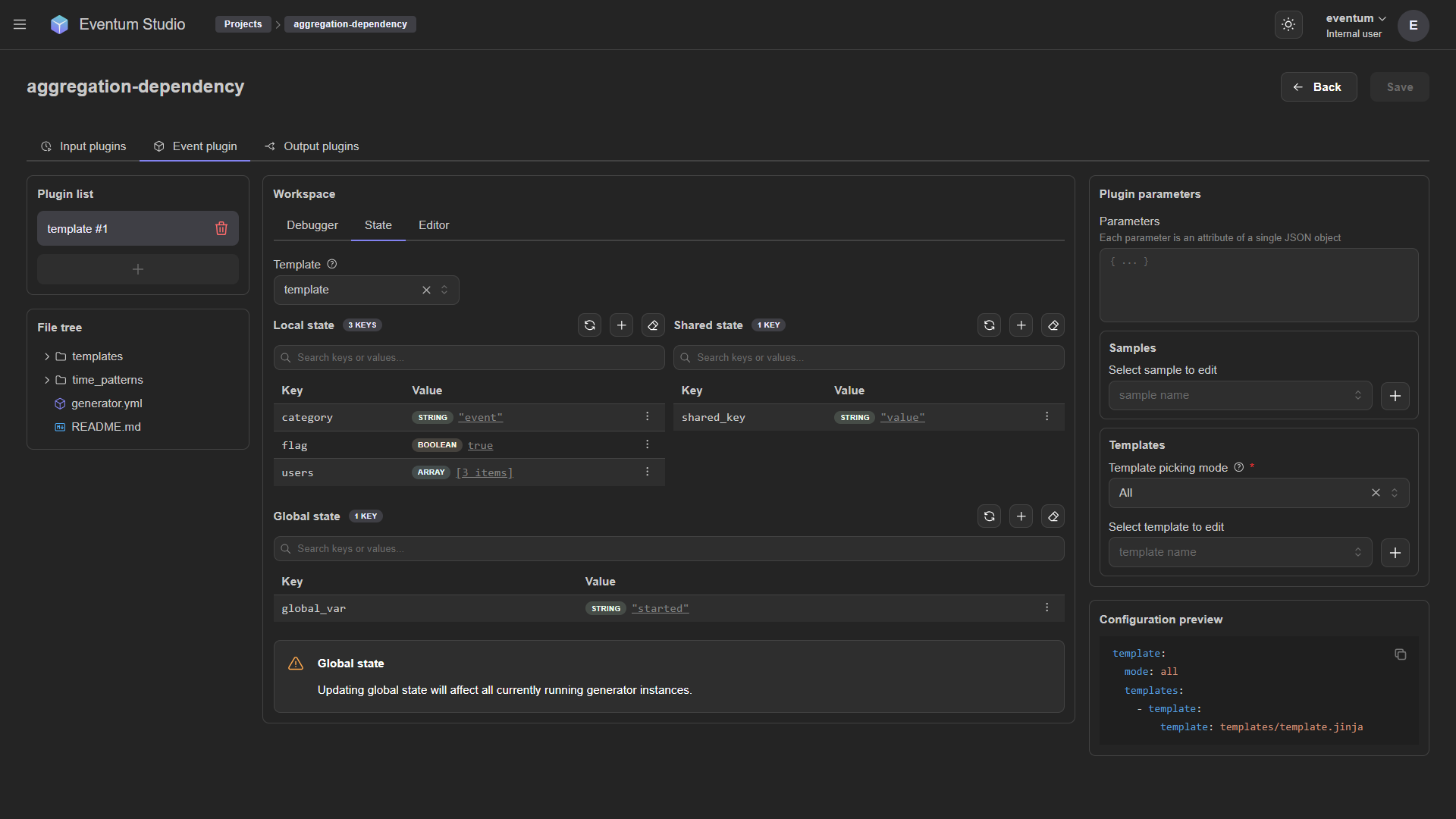Viewport: 1456px width, 819px height.
Task: Switch to Output plugins tab
Action: 312,146
